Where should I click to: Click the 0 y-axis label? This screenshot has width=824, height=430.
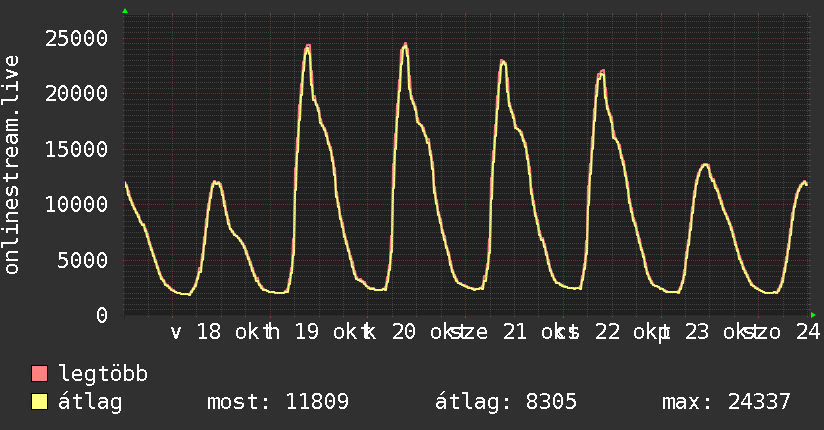(102, 315)
